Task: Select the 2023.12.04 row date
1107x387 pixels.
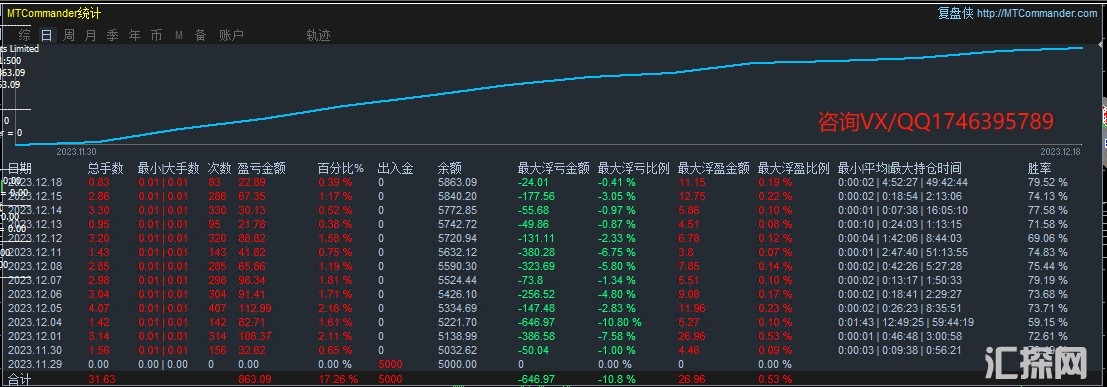Action: (35, 321)
